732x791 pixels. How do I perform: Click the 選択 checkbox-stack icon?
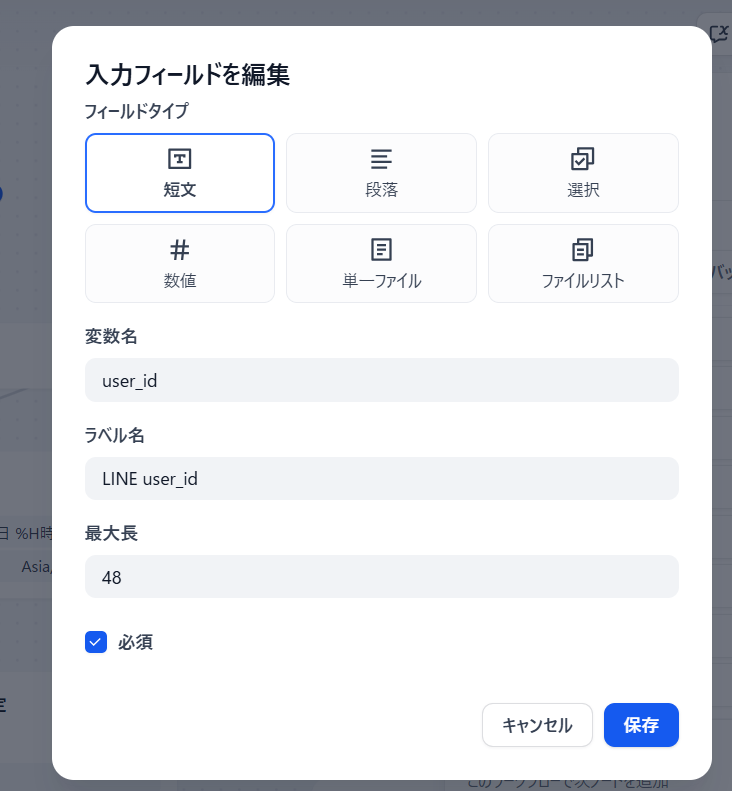click(583, 158)
